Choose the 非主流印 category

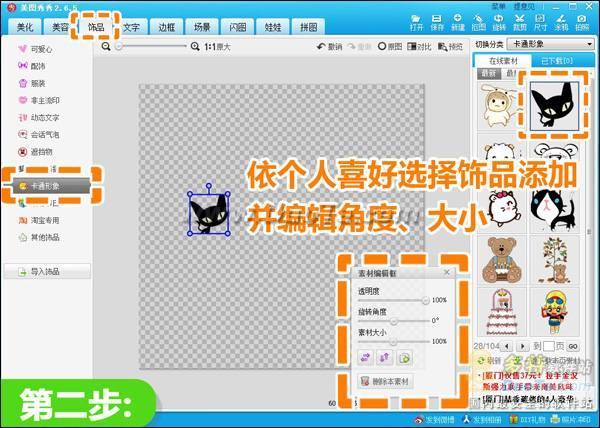pos(39,100)
